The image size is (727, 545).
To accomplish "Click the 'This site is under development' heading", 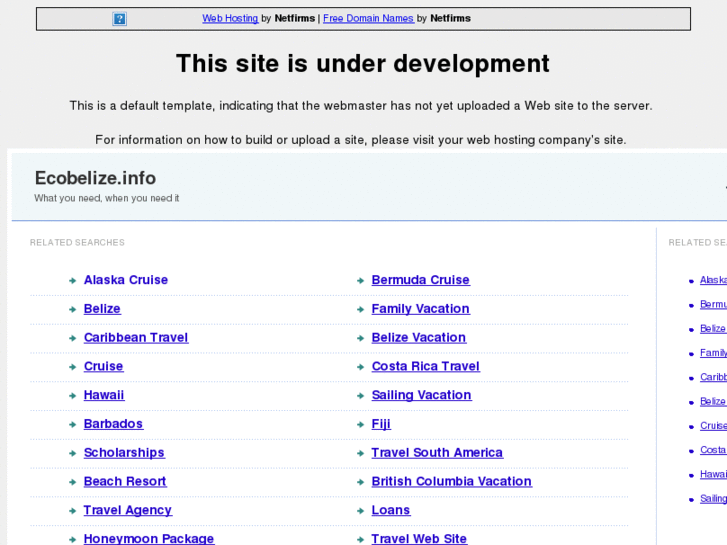I will pyautogui.click(x=363, y=63).
